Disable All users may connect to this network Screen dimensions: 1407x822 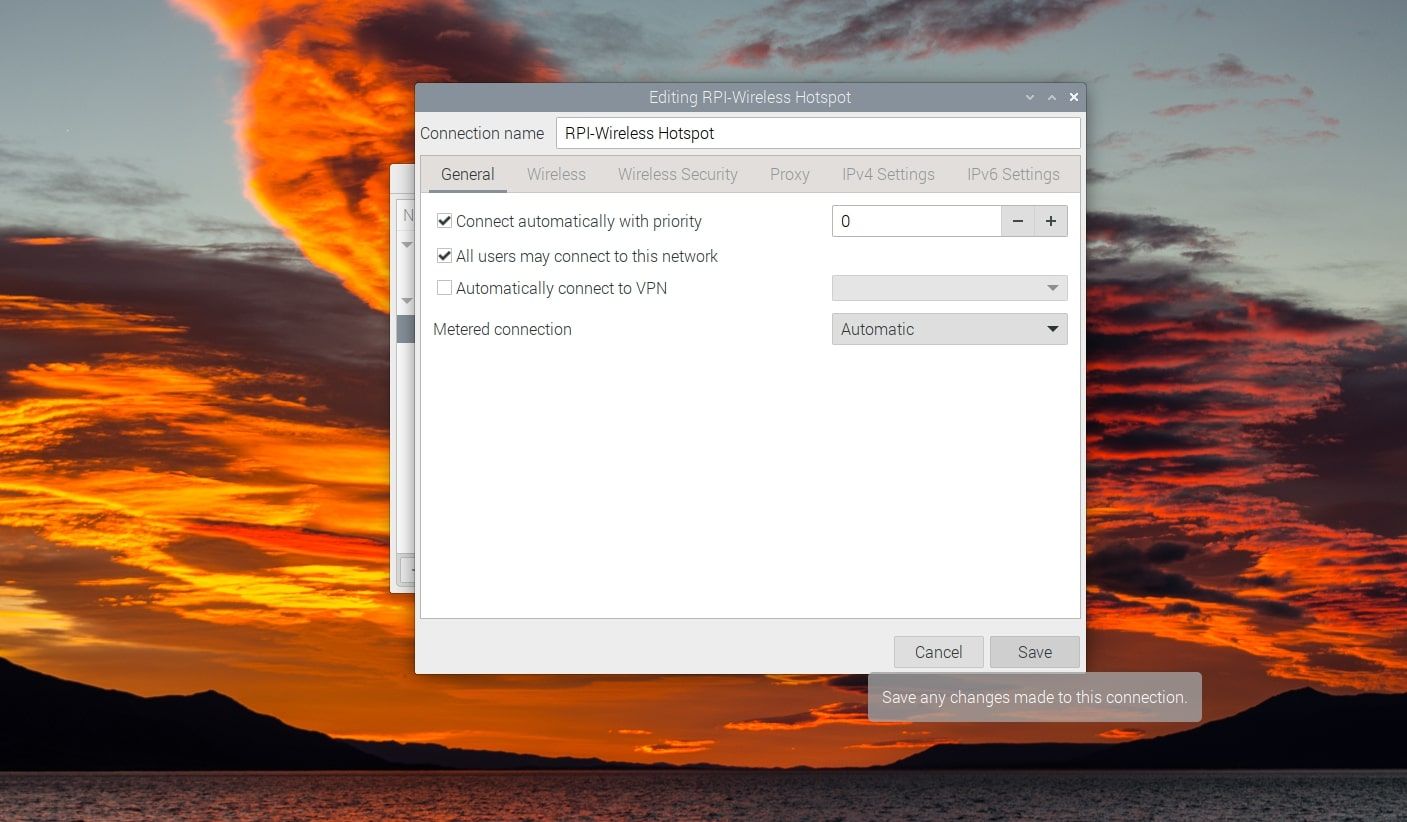(x=444, y=256)
